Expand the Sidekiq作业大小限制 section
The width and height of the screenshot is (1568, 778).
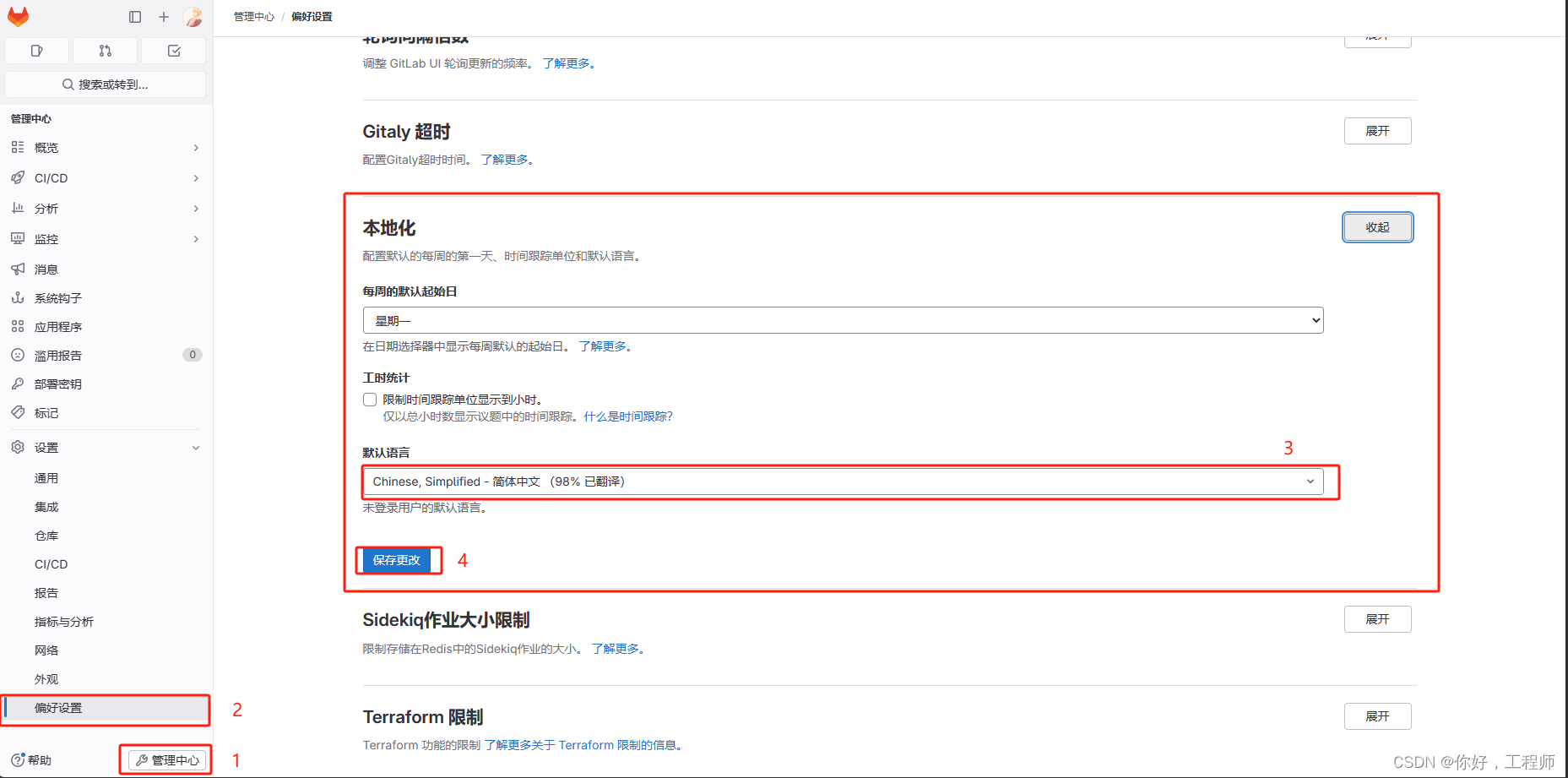pos(1377,619)
